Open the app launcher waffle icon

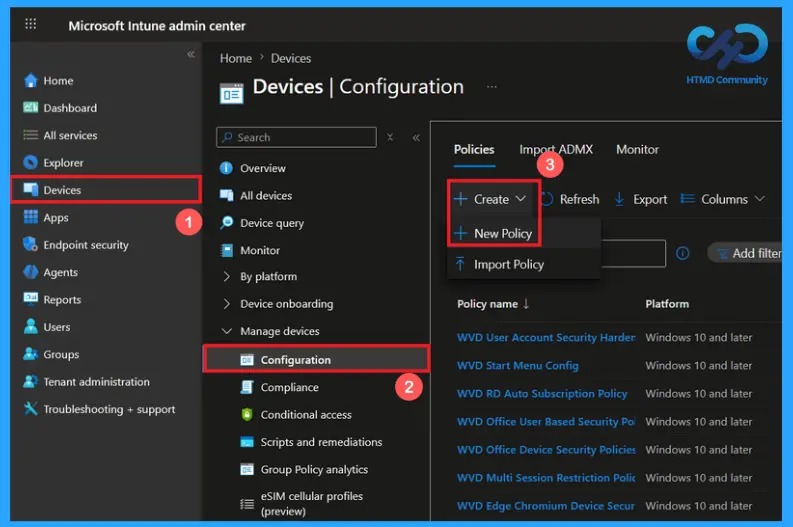point(30,24)
